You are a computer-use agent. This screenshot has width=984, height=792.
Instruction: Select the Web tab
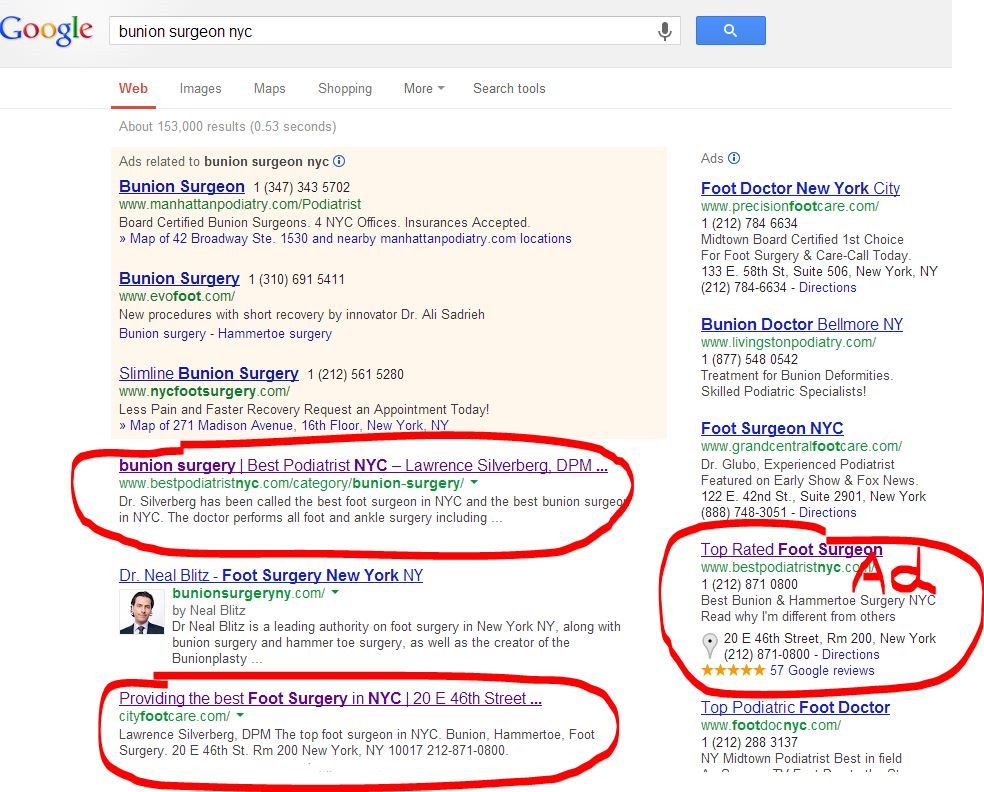pyautogui.click(x=133, y=88)
